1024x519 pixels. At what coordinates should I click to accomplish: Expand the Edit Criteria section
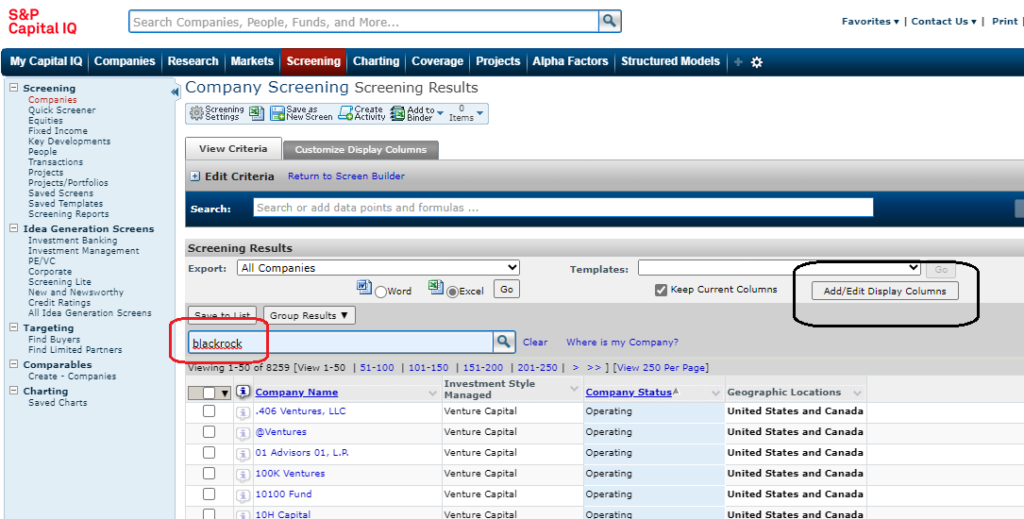tap(194, 176)
